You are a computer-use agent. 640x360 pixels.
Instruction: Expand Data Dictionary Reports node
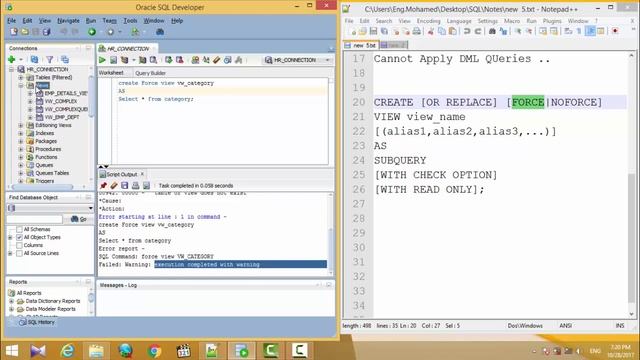click(x=11, y=301)
